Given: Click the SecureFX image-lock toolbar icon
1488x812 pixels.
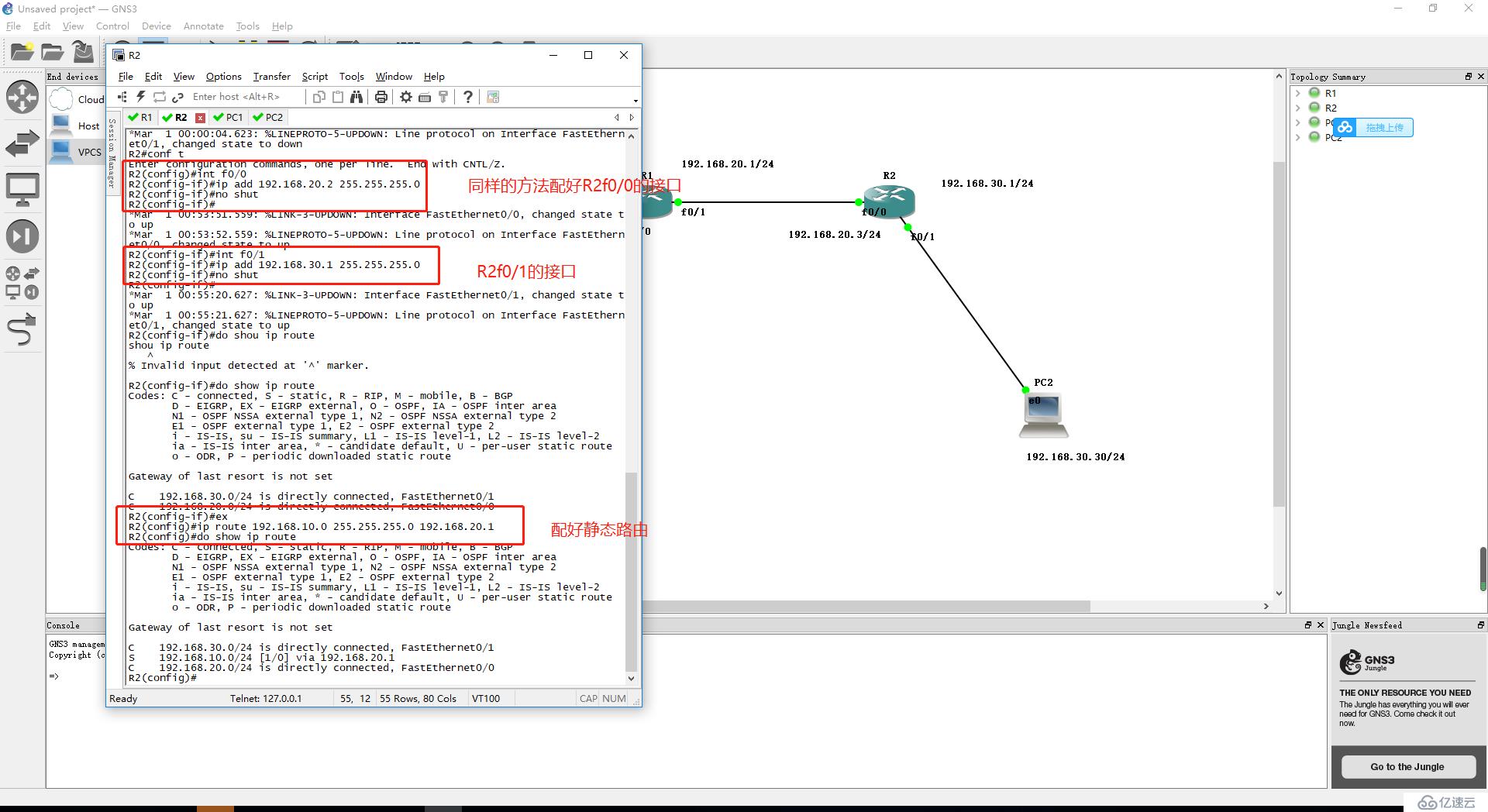Looking at the screenshot, I should (x=492, y=97).
